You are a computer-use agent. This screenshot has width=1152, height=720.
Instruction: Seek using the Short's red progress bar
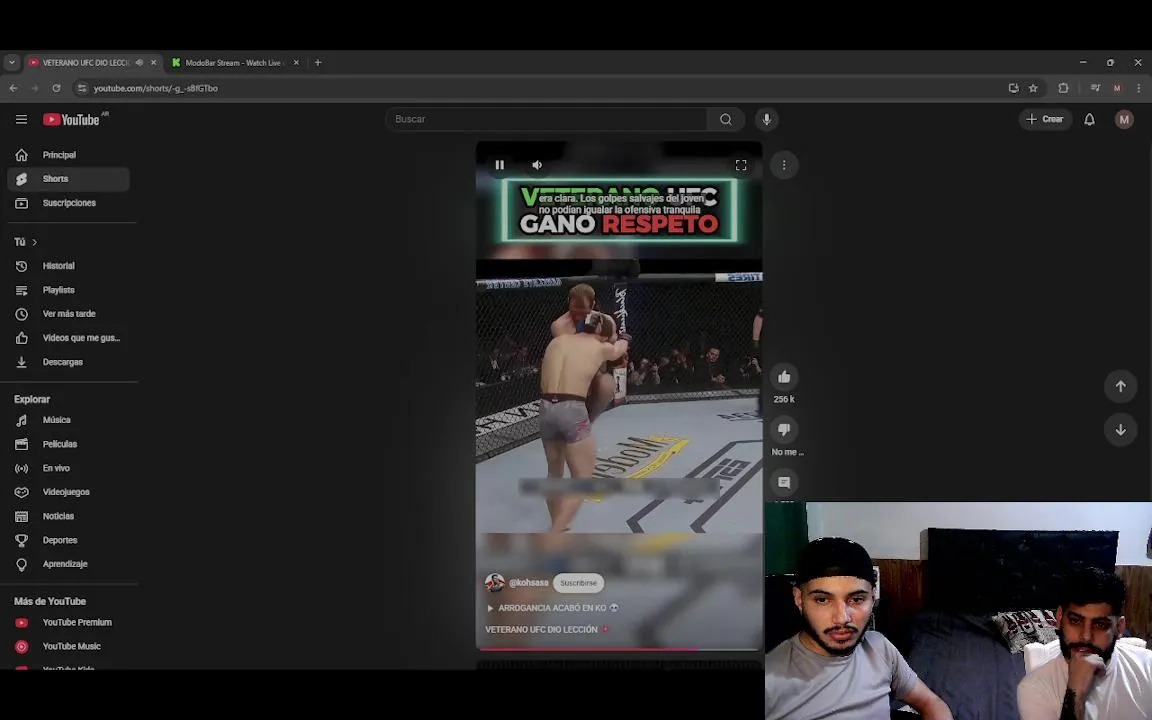619,649
